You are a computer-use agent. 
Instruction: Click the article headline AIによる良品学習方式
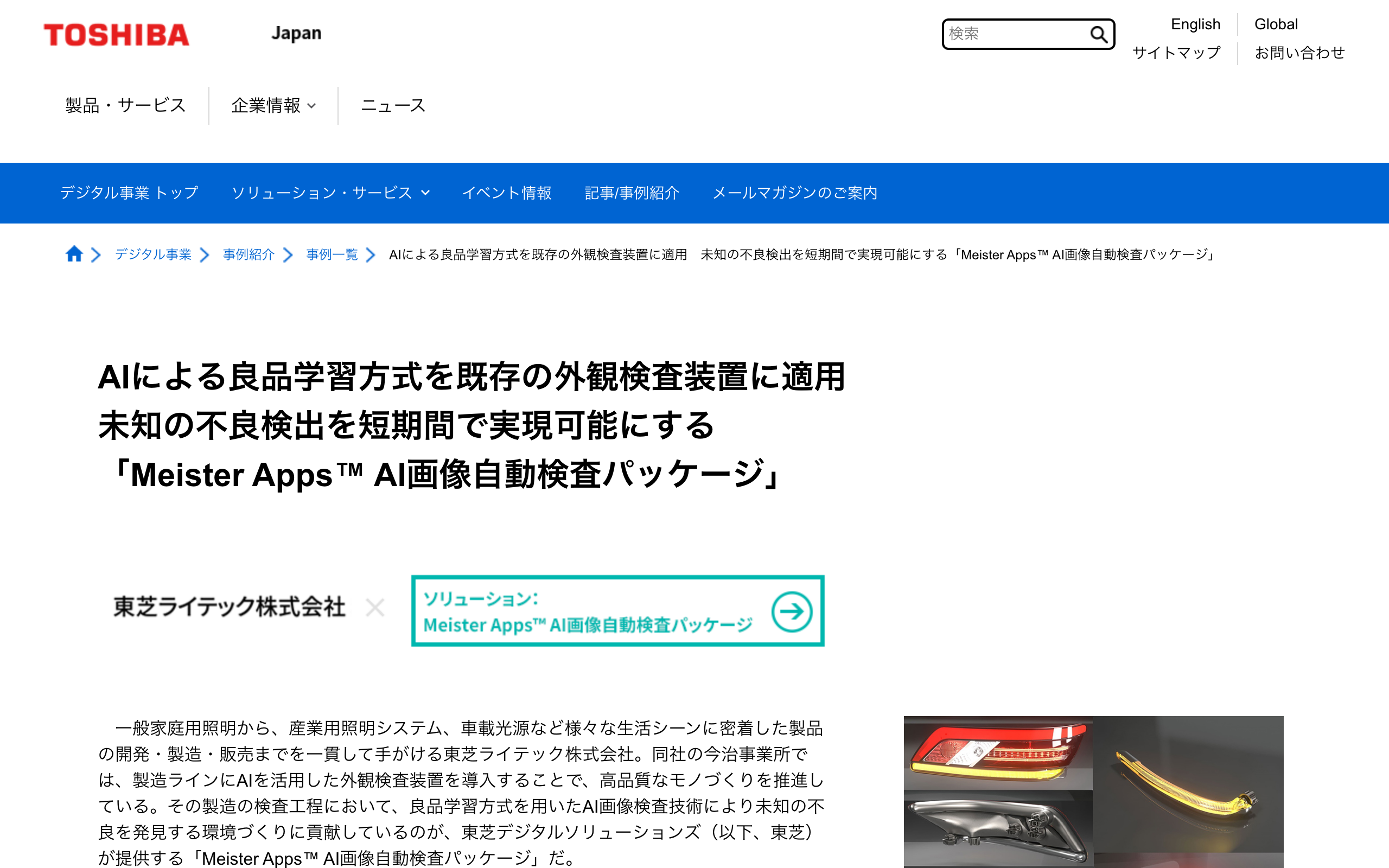pyautogui.click(x=471, y=425)
